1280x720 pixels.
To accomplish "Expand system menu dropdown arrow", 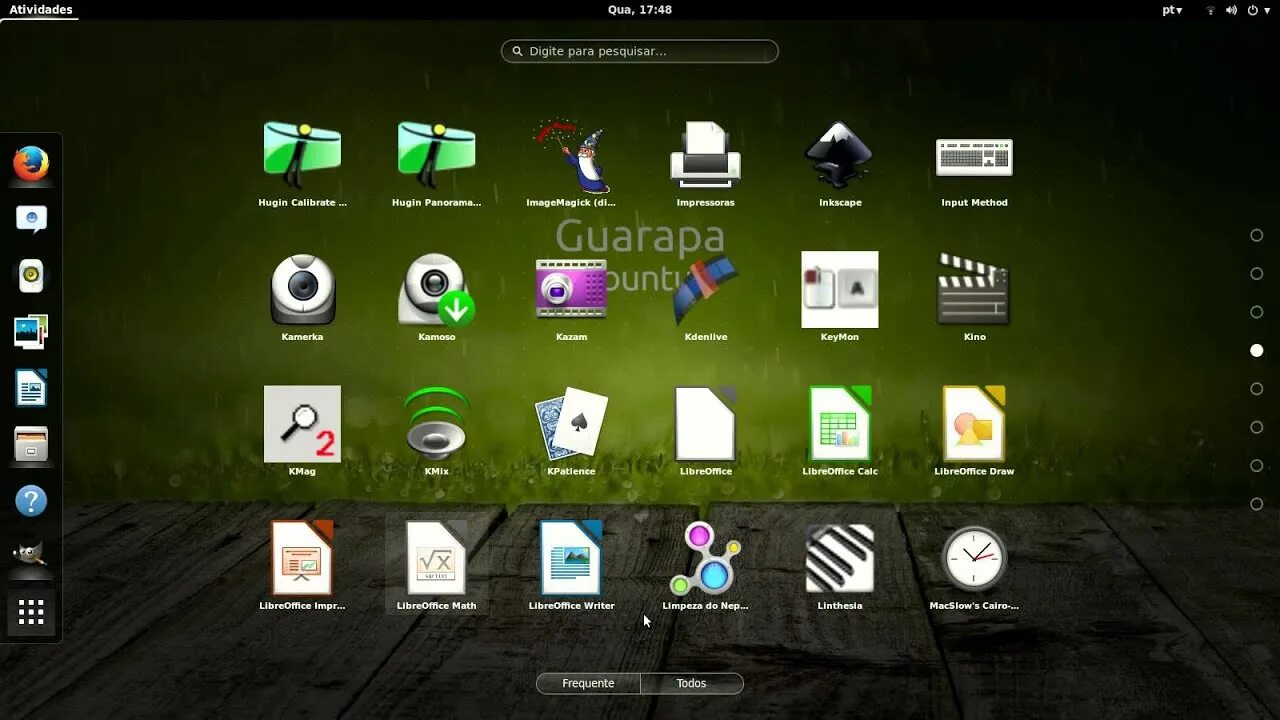I will pyautogui.click(x=1267, y=10).
